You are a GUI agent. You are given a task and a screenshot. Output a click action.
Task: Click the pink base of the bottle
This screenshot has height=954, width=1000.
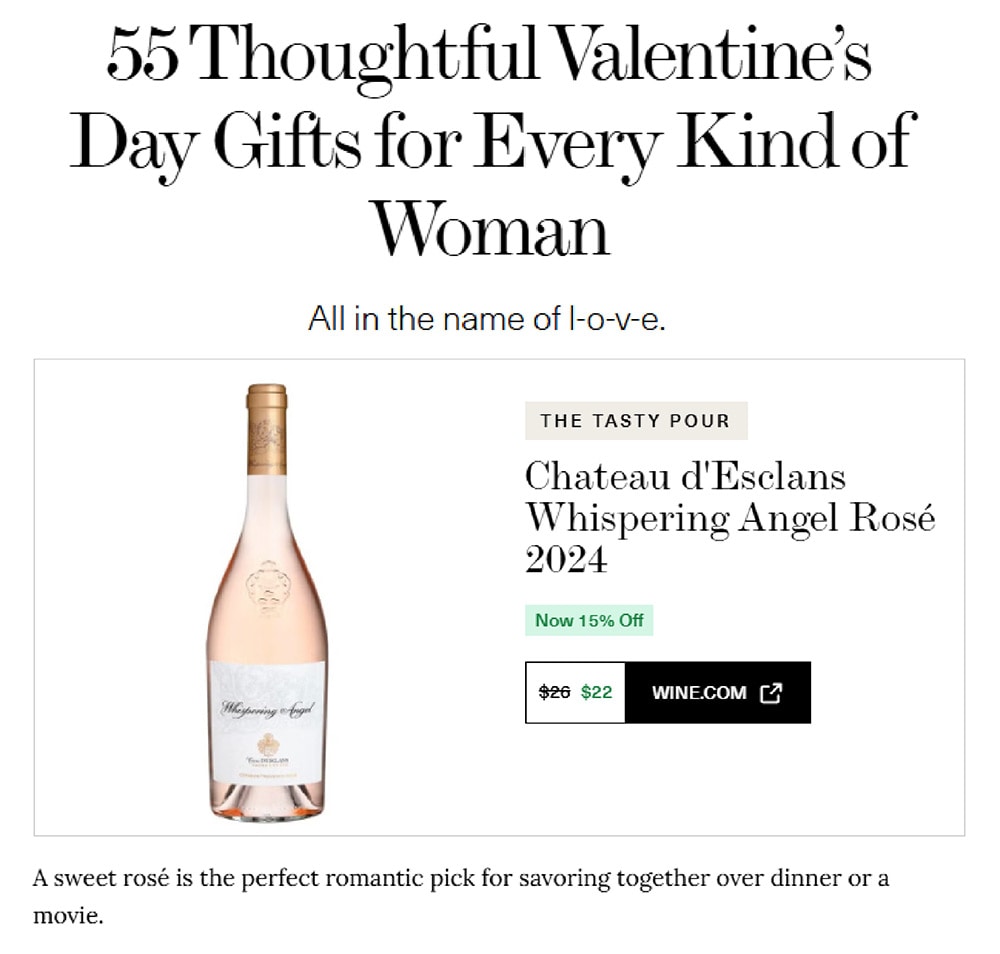point(267,800)
